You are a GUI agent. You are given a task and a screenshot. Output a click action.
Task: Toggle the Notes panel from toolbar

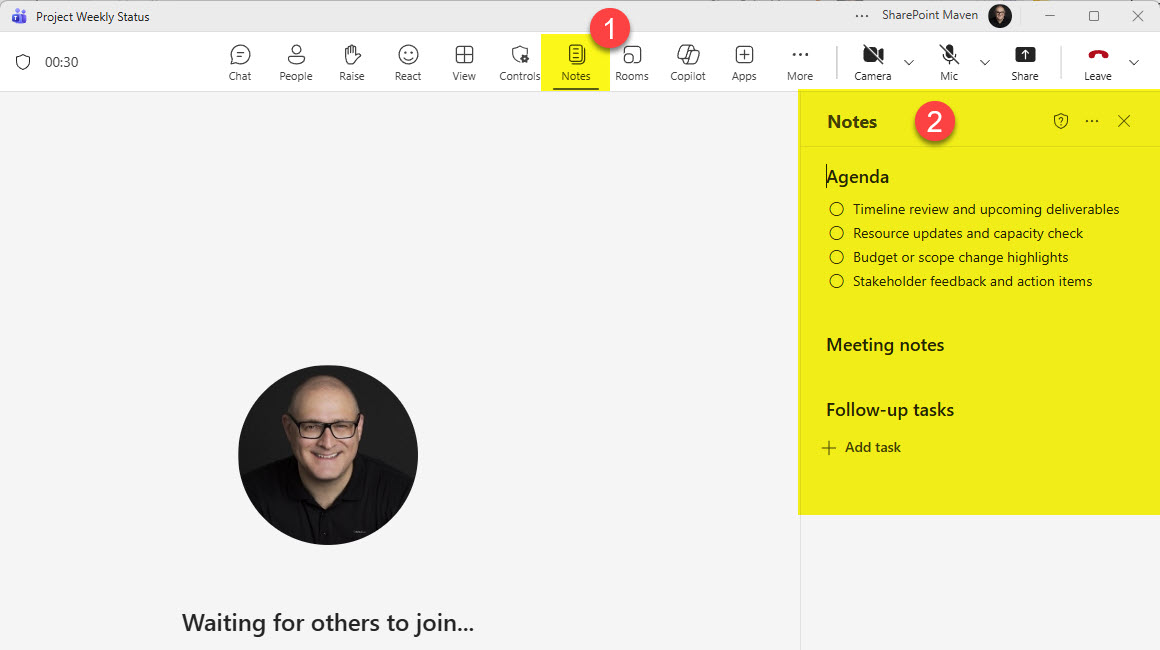click(x=576, y=63)
